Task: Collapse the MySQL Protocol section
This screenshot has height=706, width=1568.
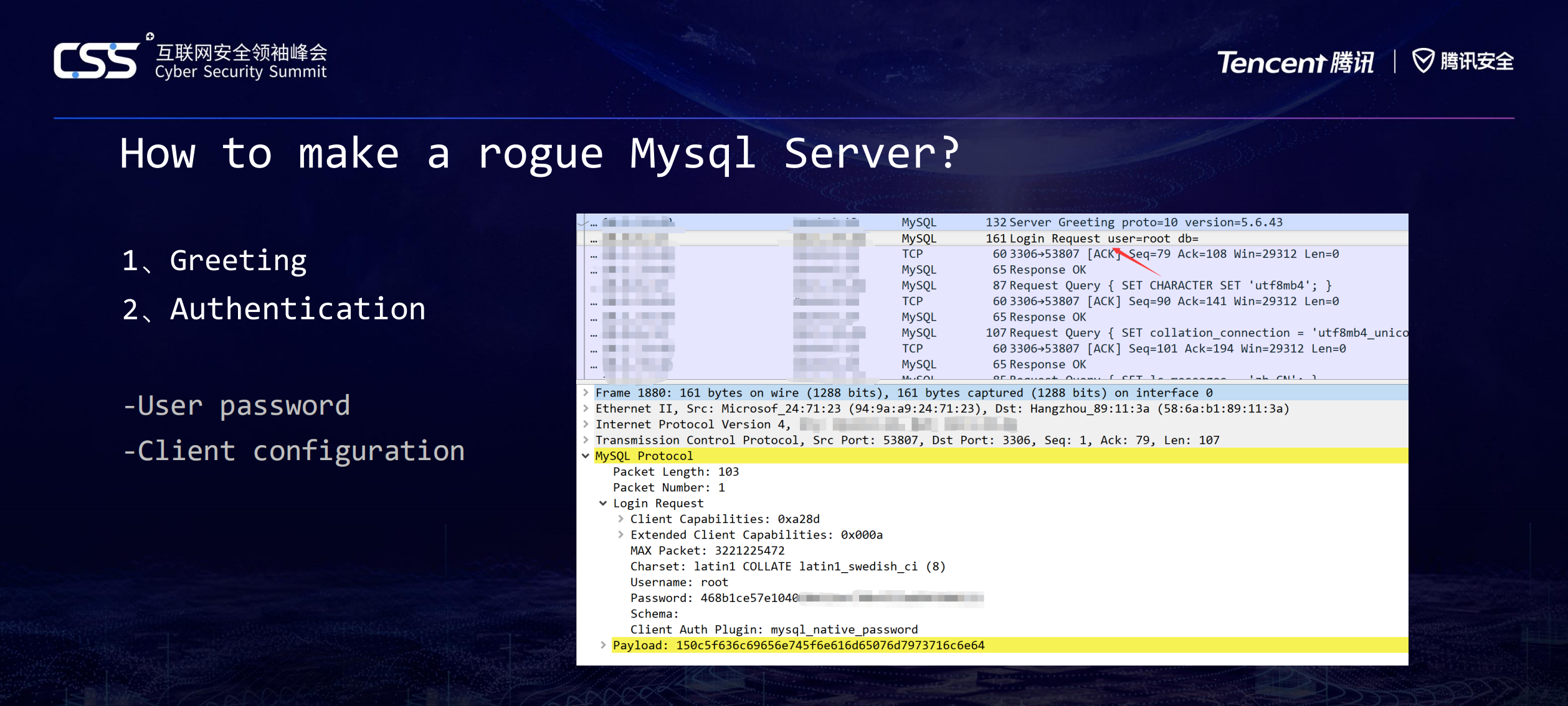Action: point(586,456)
